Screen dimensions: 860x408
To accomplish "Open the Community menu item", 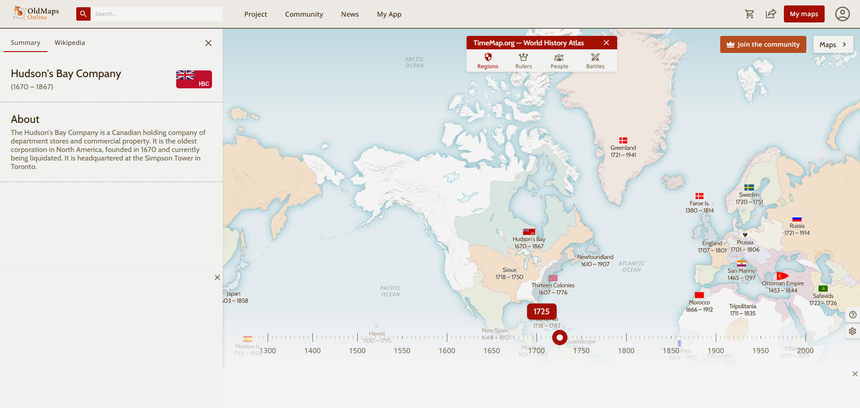I will pyautogui.click(x=304, y=14).
